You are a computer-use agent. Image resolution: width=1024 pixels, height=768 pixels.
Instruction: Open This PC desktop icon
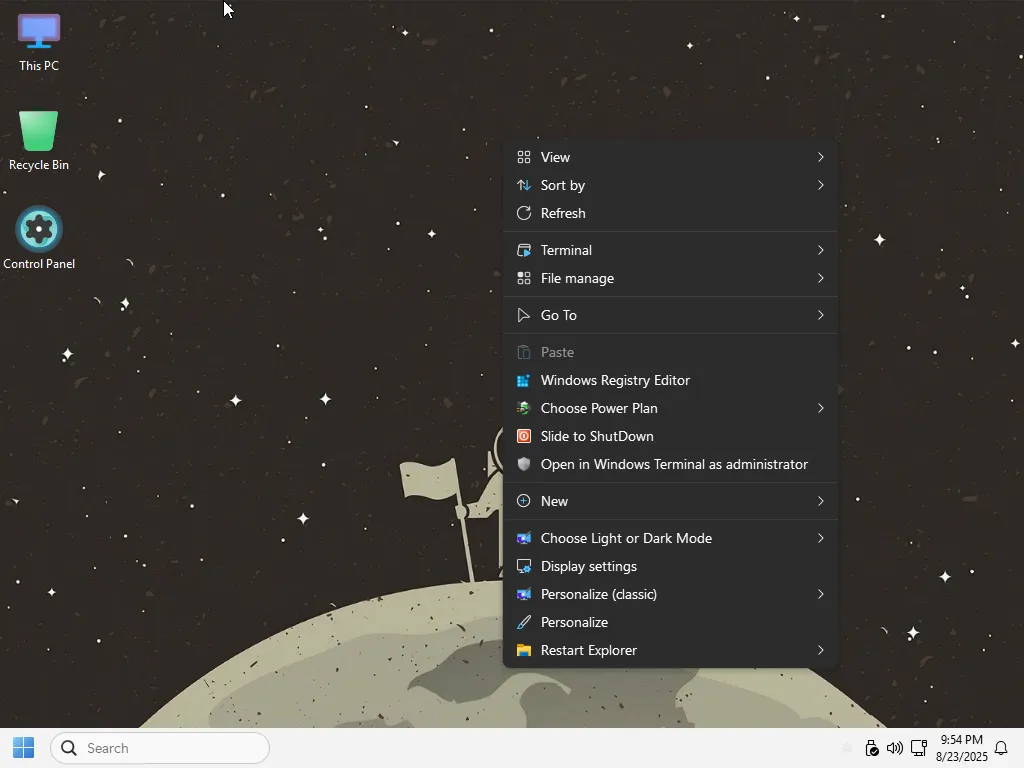(x=39, y=42)
